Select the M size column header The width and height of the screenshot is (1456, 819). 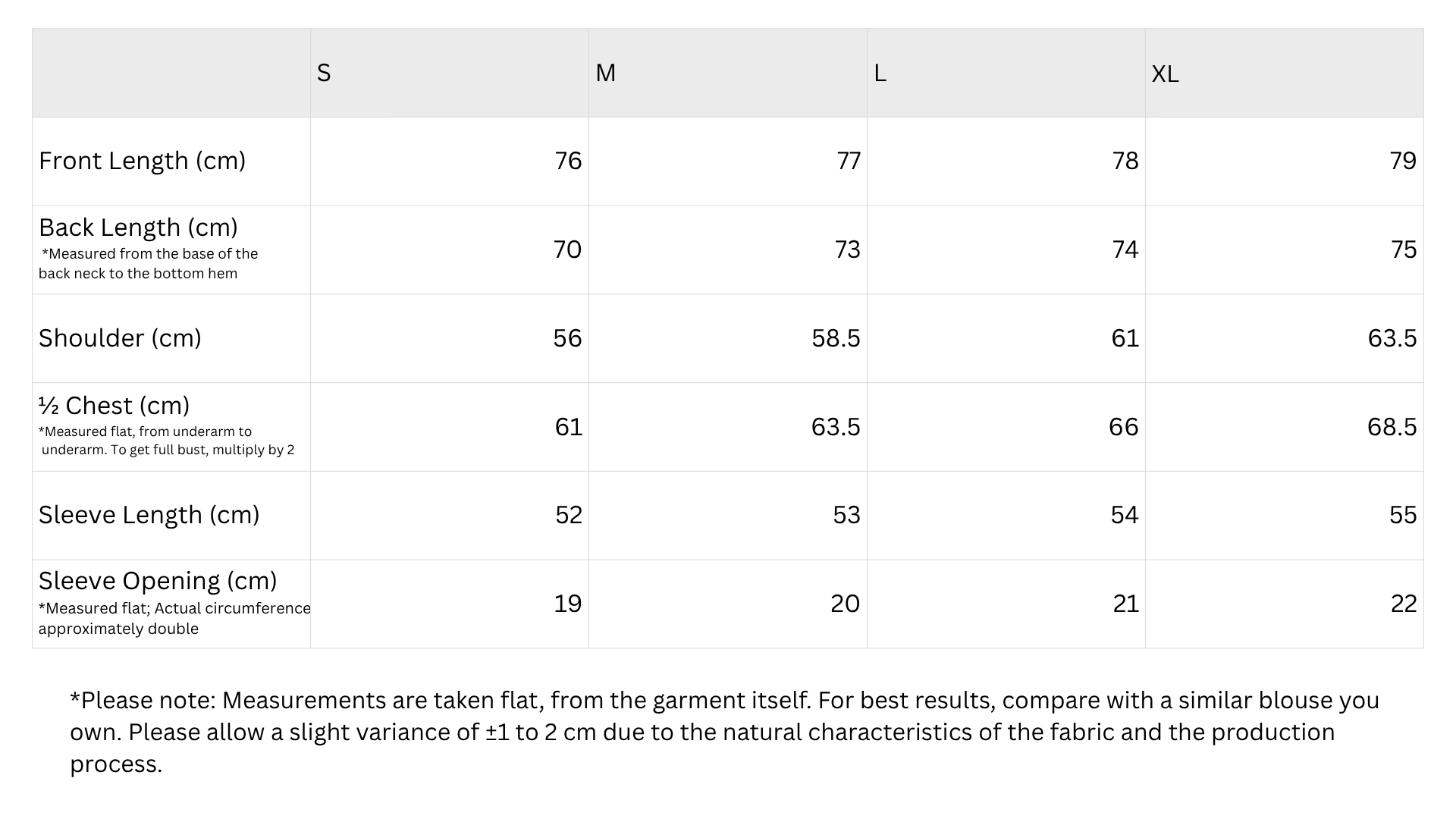click(x=605, y=73)
